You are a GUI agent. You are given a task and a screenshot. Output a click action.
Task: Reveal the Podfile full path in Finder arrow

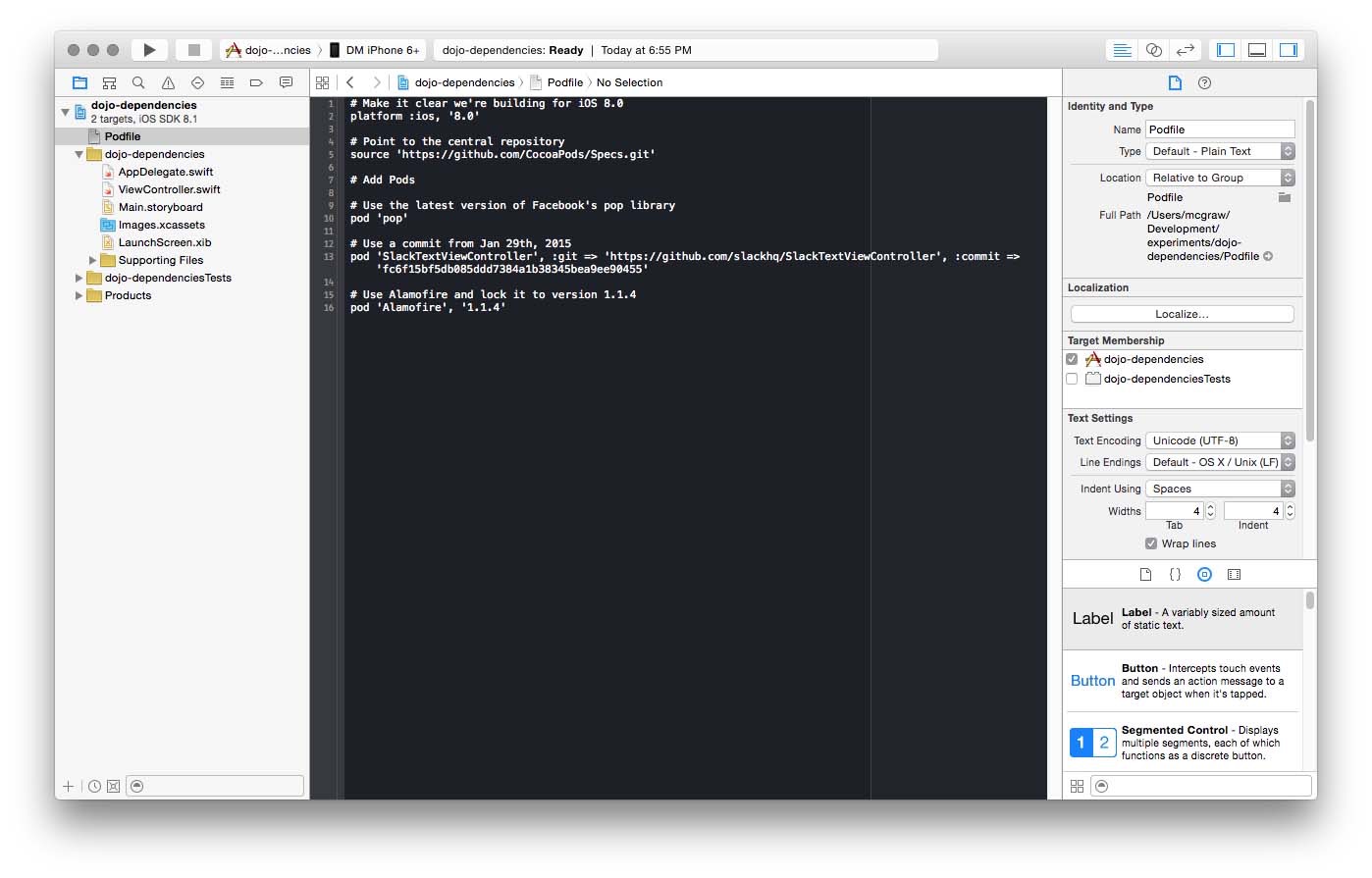[1268, 256]
